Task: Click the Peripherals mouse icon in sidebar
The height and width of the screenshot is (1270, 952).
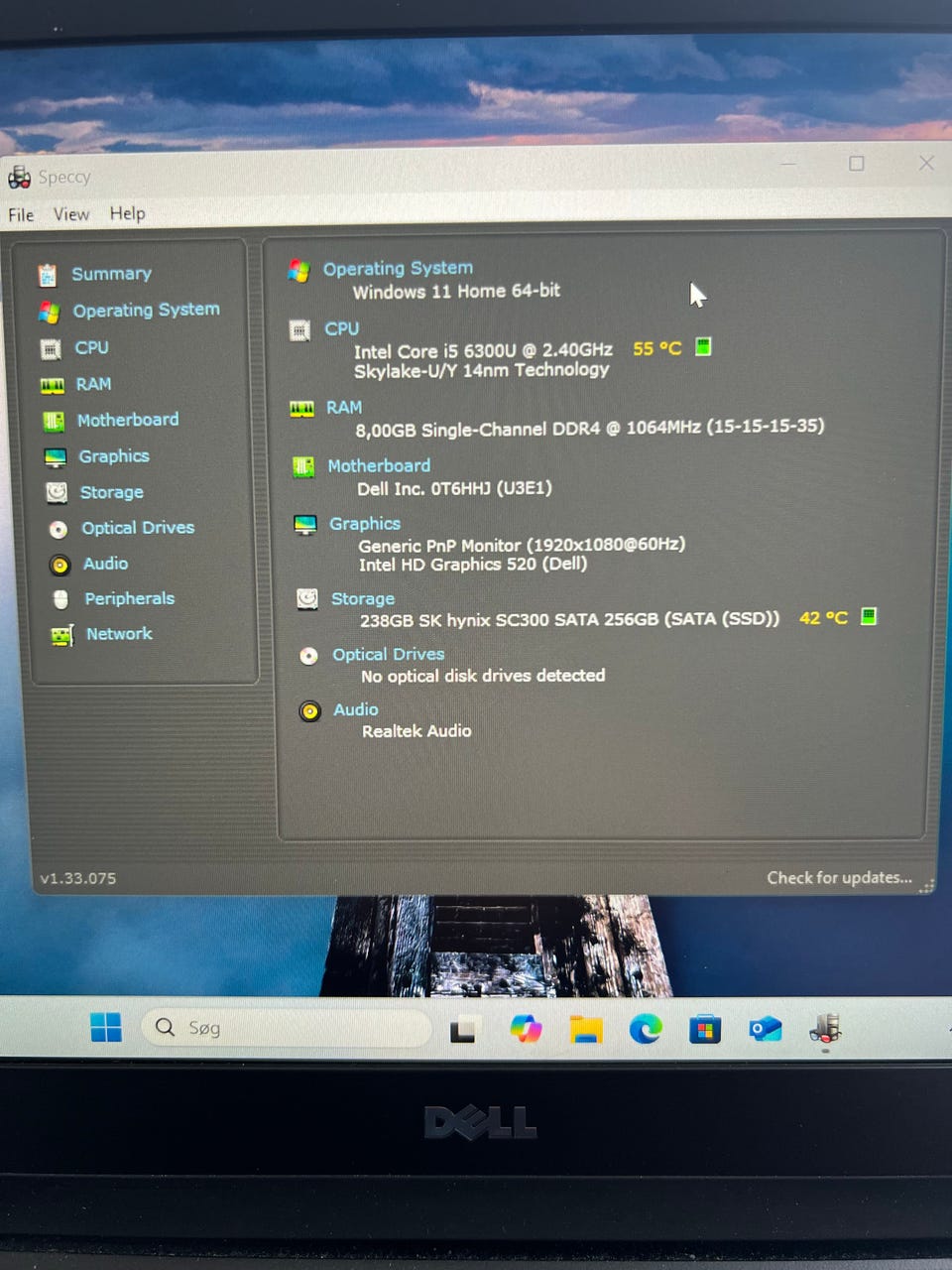Action: [60, 599]
